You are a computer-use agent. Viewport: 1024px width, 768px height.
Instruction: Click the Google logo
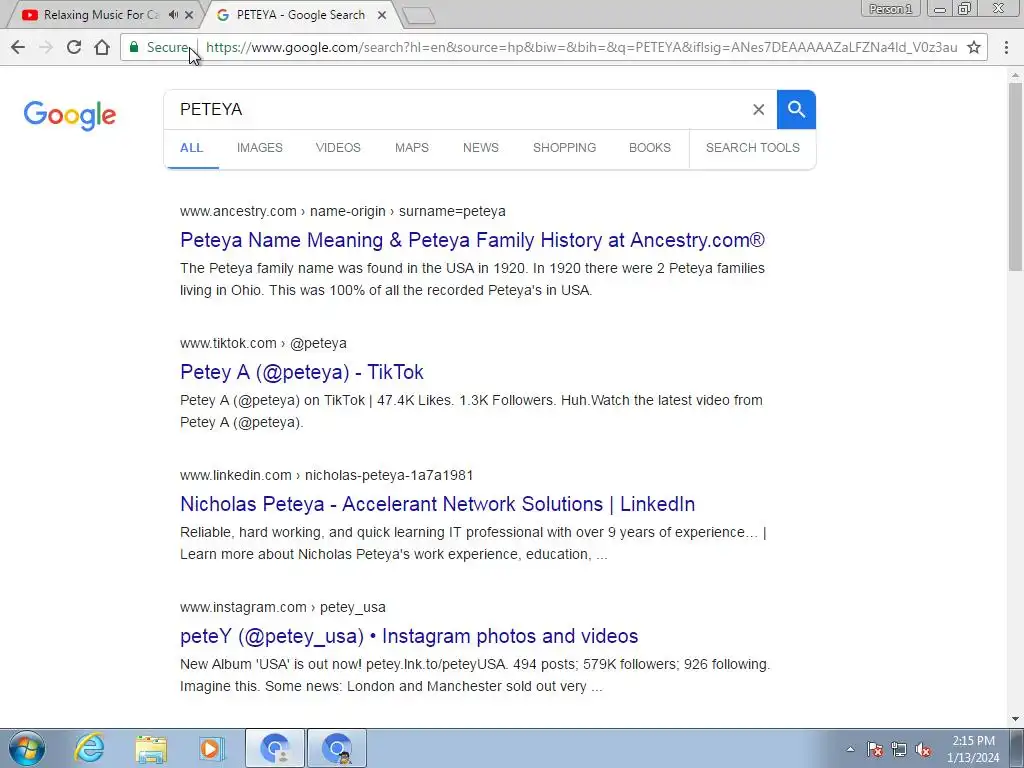[70, 115]
